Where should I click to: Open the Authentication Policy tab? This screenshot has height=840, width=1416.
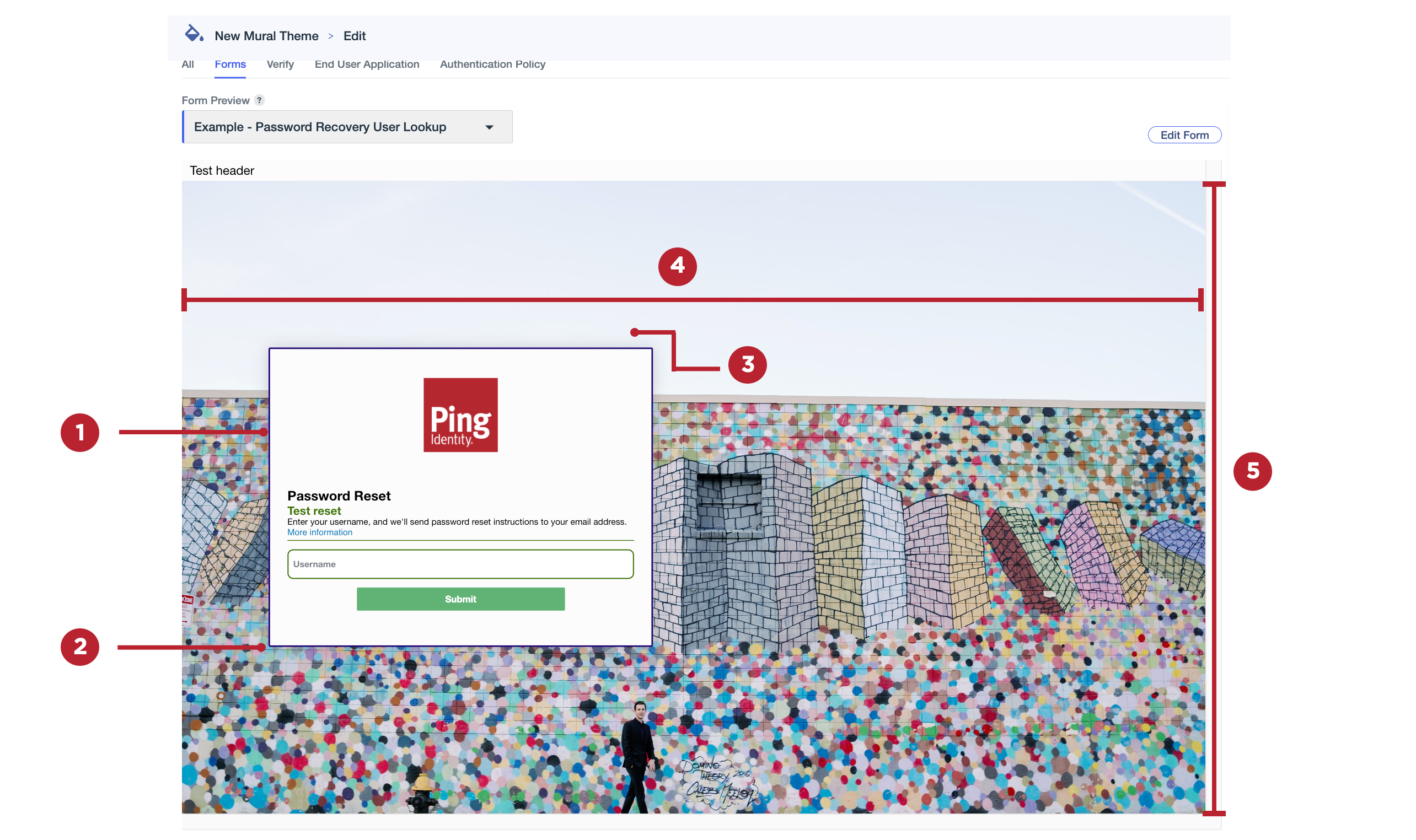pyautogui.click(x=492, y=64)
